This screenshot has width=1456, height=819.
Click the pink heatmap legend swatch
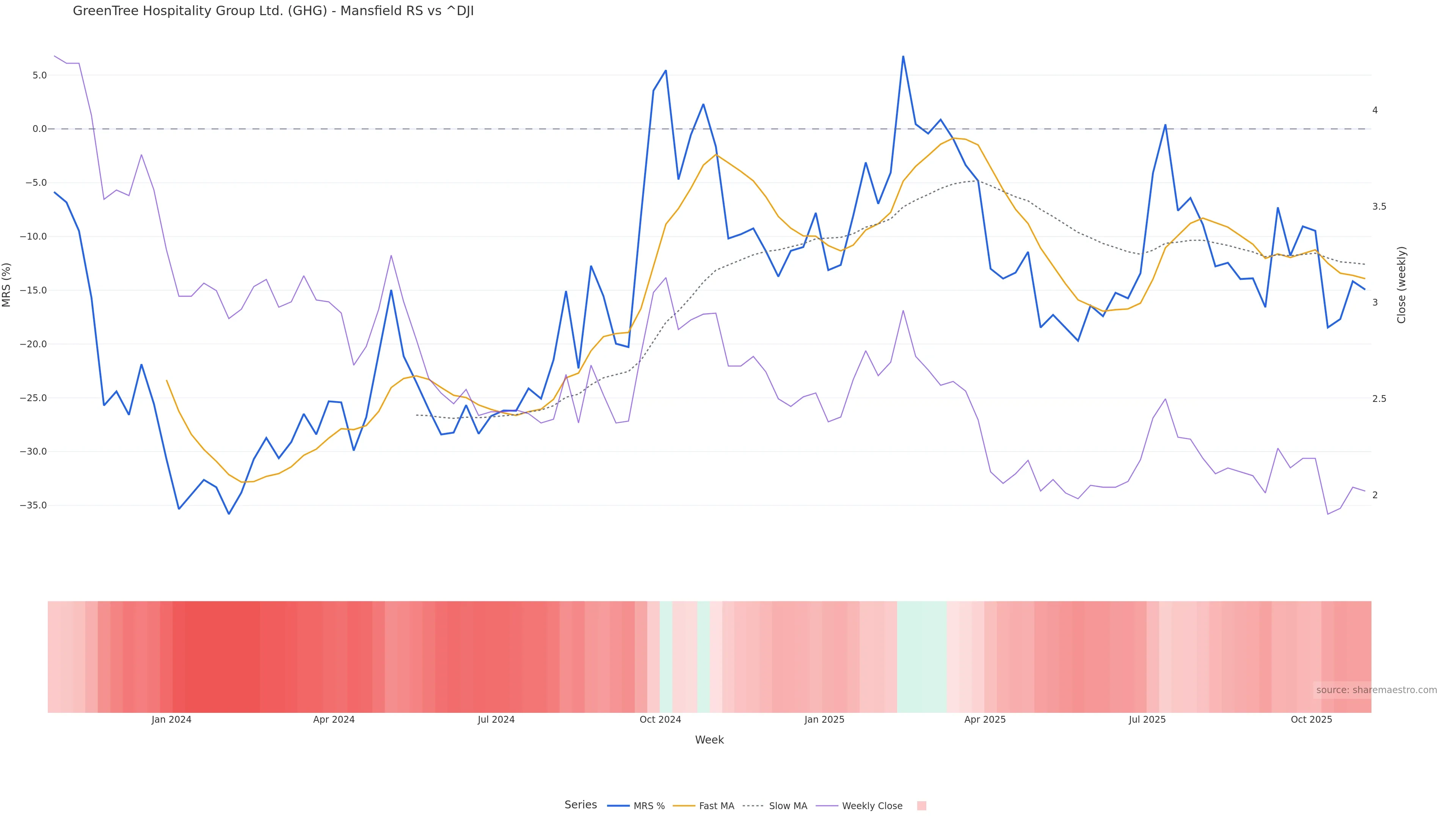(x=921, y=806)
